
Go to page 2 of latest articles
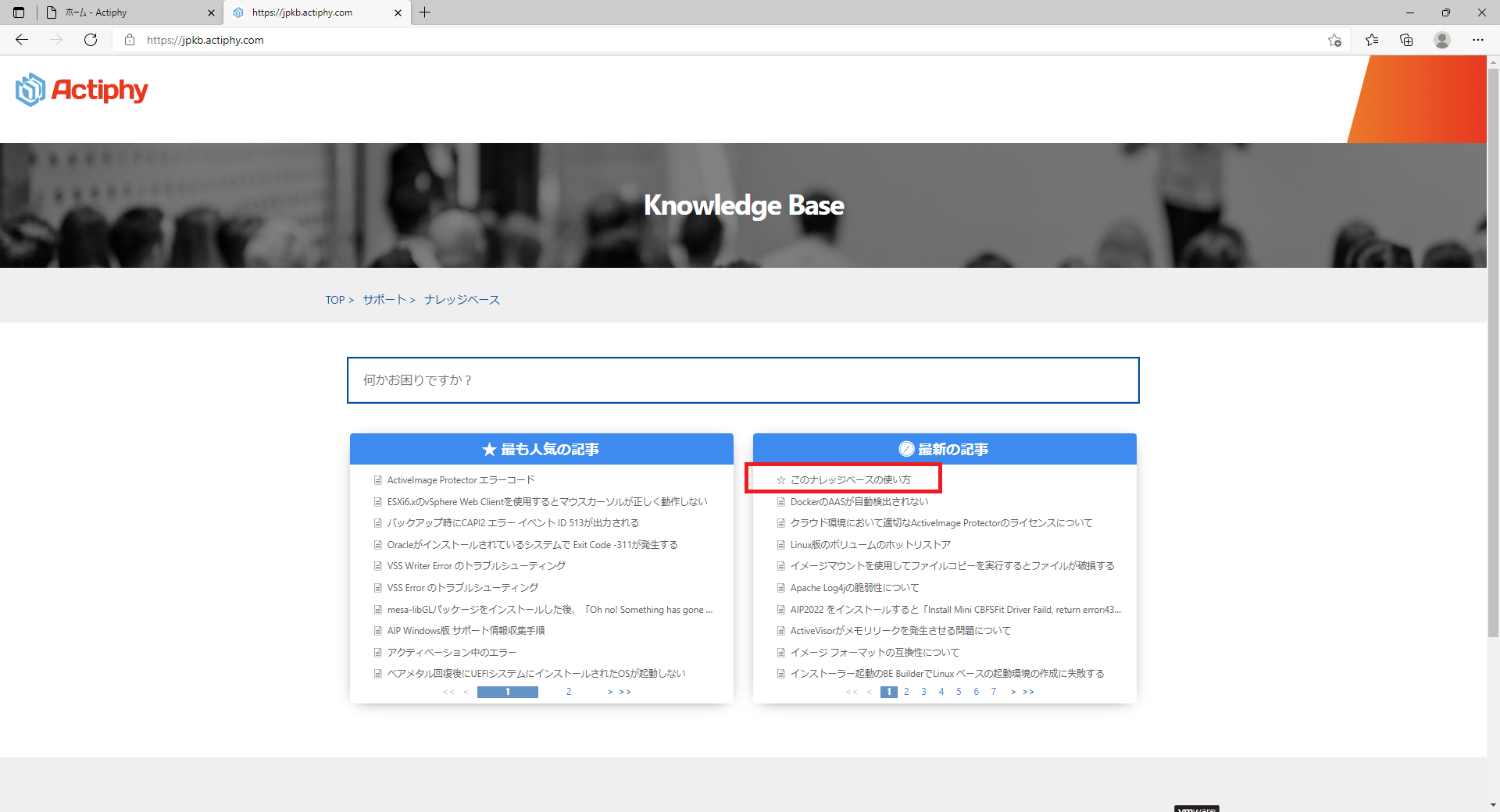click(906, 692)
